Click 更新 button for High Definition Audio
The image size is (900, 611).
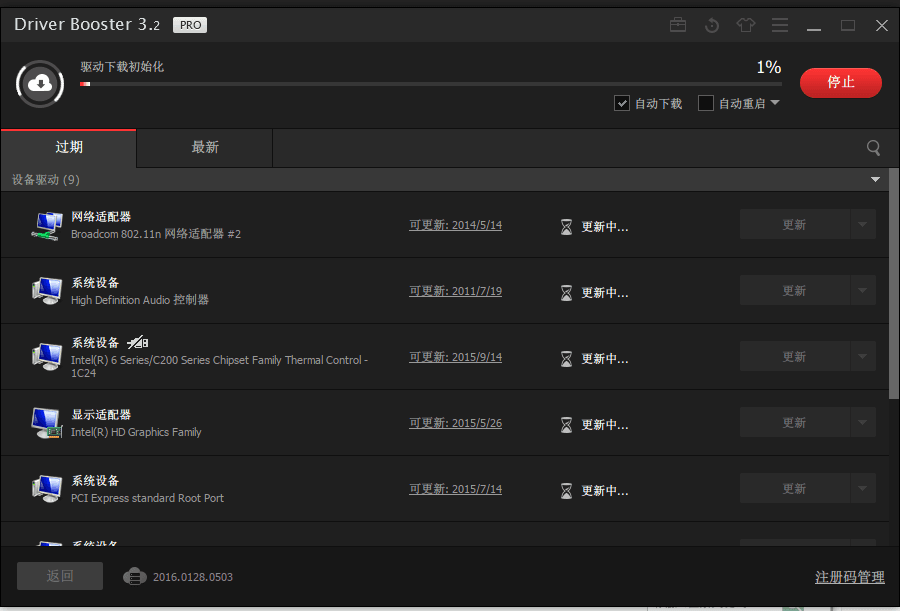794,291
